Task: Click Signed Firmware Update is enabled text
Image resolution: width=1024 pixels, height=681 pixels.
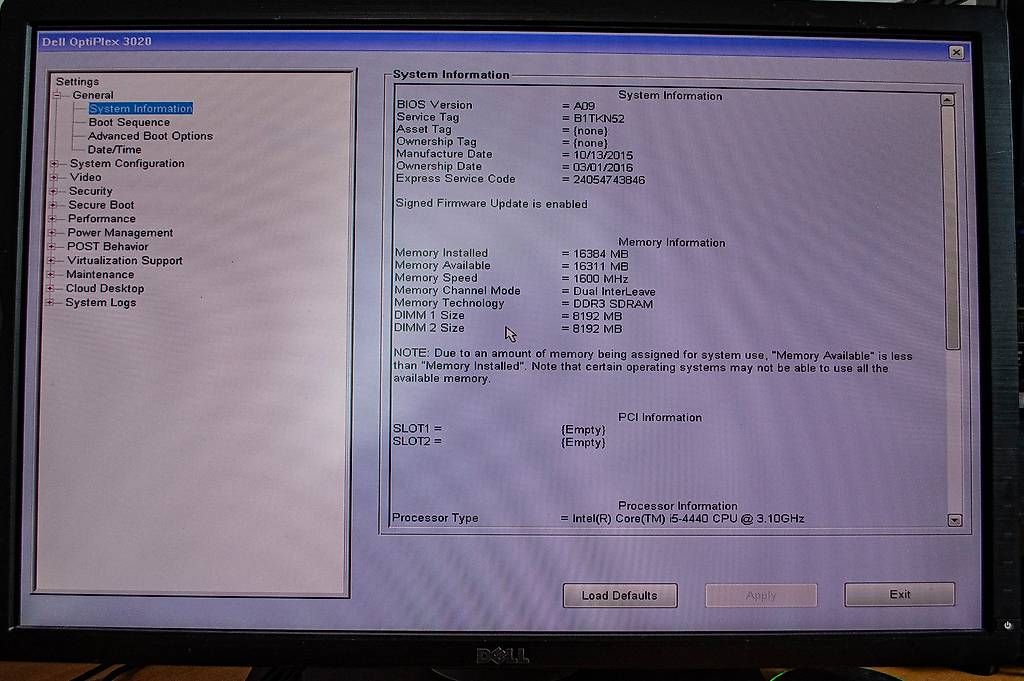Action: pyautogui.click(x=491, y=204)
